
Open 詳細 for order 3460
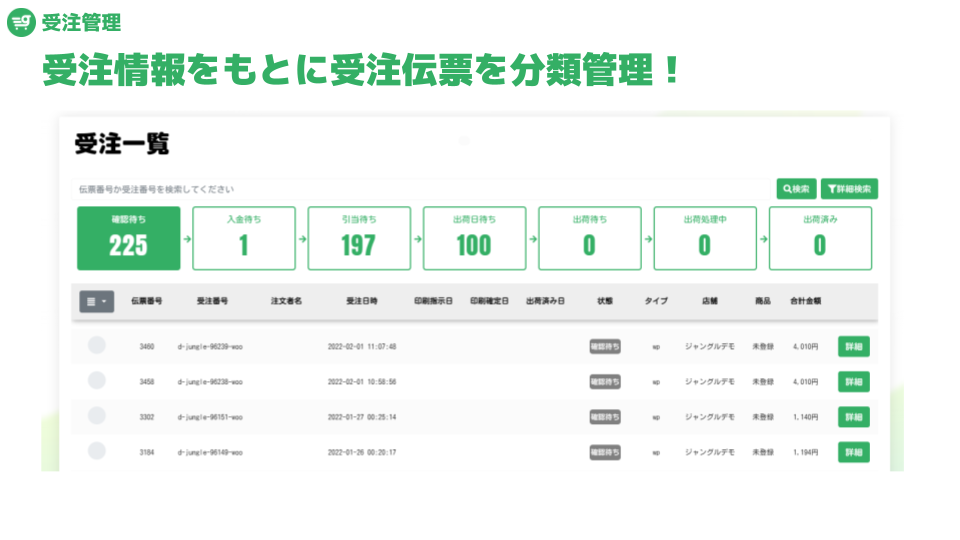pyautogui.click(x=854, y=347)
